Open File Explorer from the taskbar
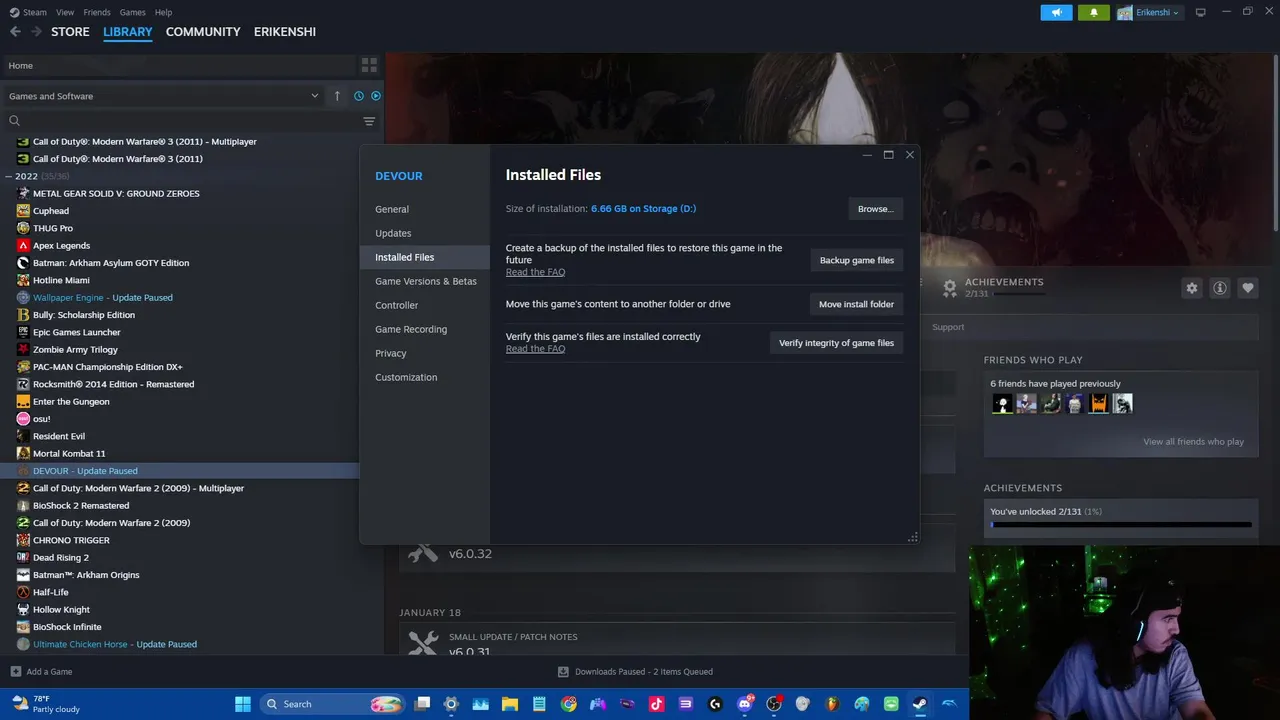 click(x=510, y=704)
